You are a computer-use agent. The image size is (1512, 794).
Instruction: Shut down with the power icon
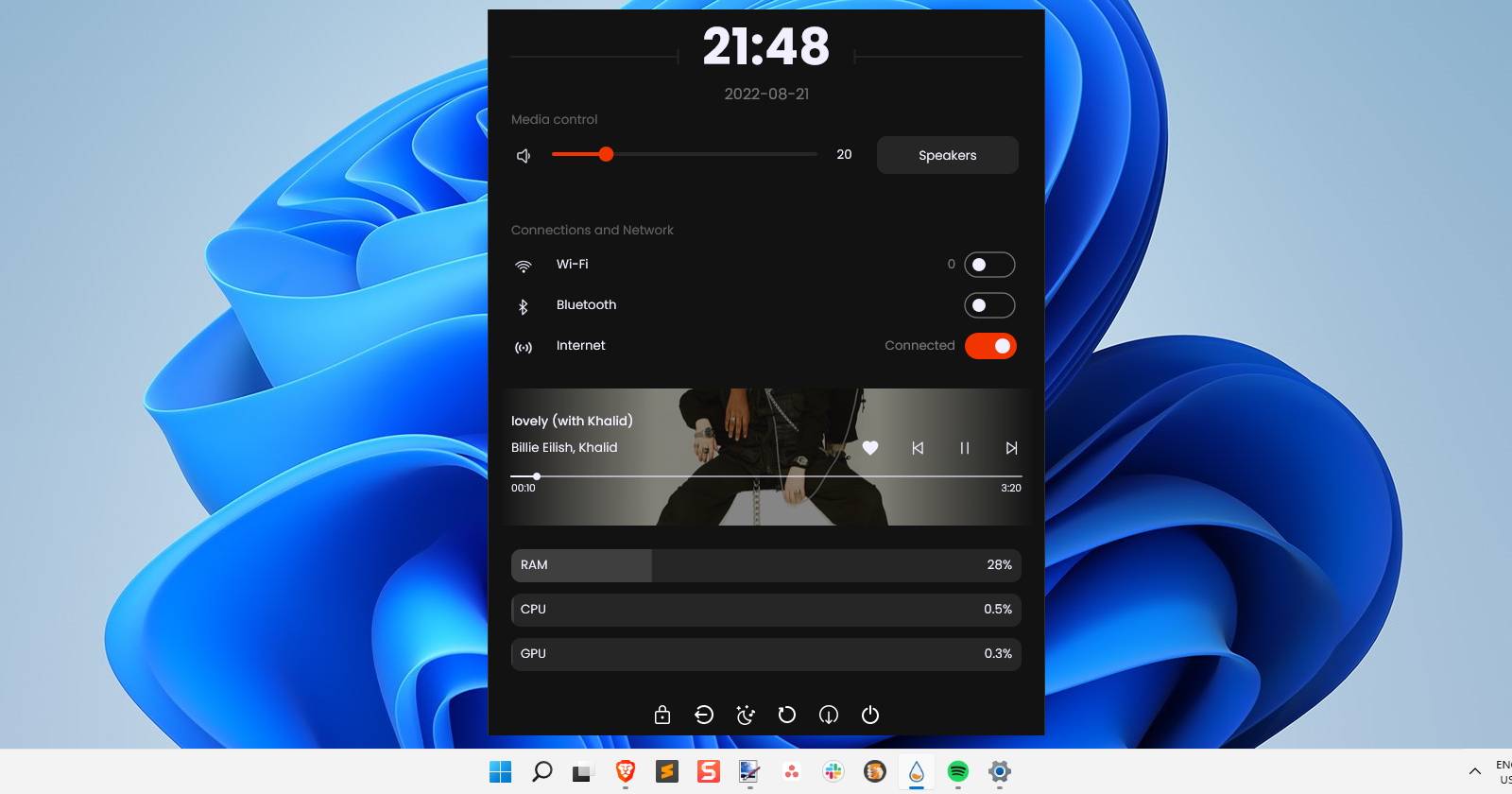[x=870, y=715]
